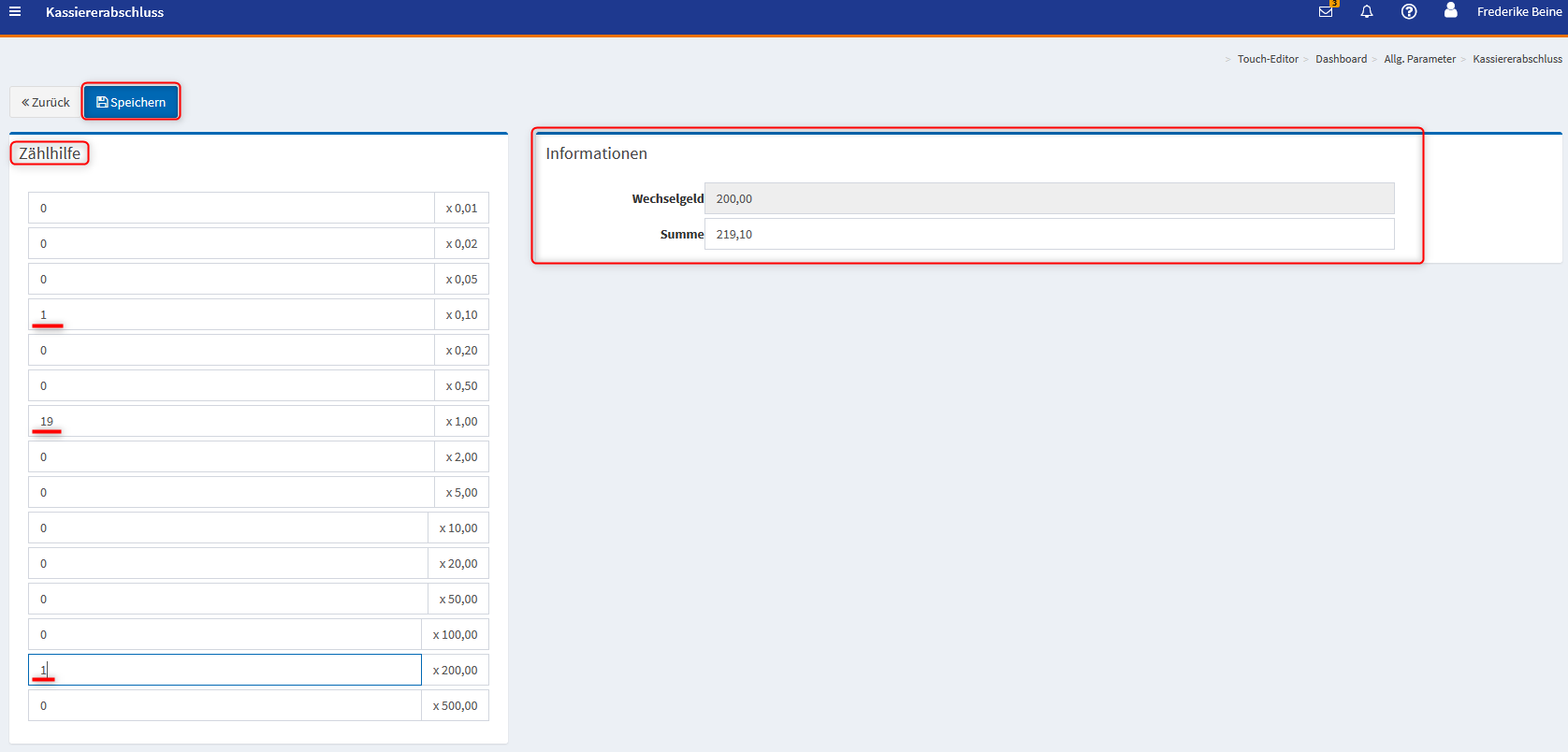Open Dashboard breadcrumb link
Image resolution: width=1568 pixels, height=752 pixels.
point(1341,59)
